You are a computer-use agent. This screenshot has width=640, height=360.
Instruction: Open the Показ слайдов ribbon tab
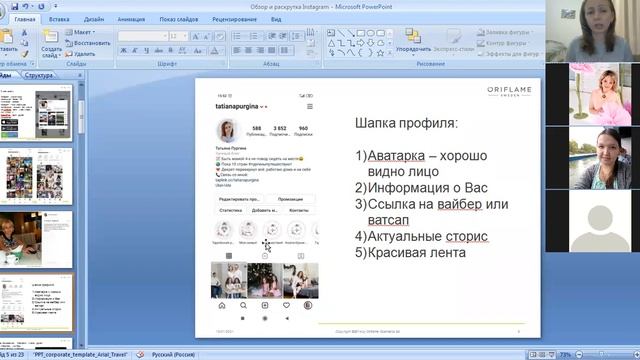pyautogui.click(x=179, y=19)
